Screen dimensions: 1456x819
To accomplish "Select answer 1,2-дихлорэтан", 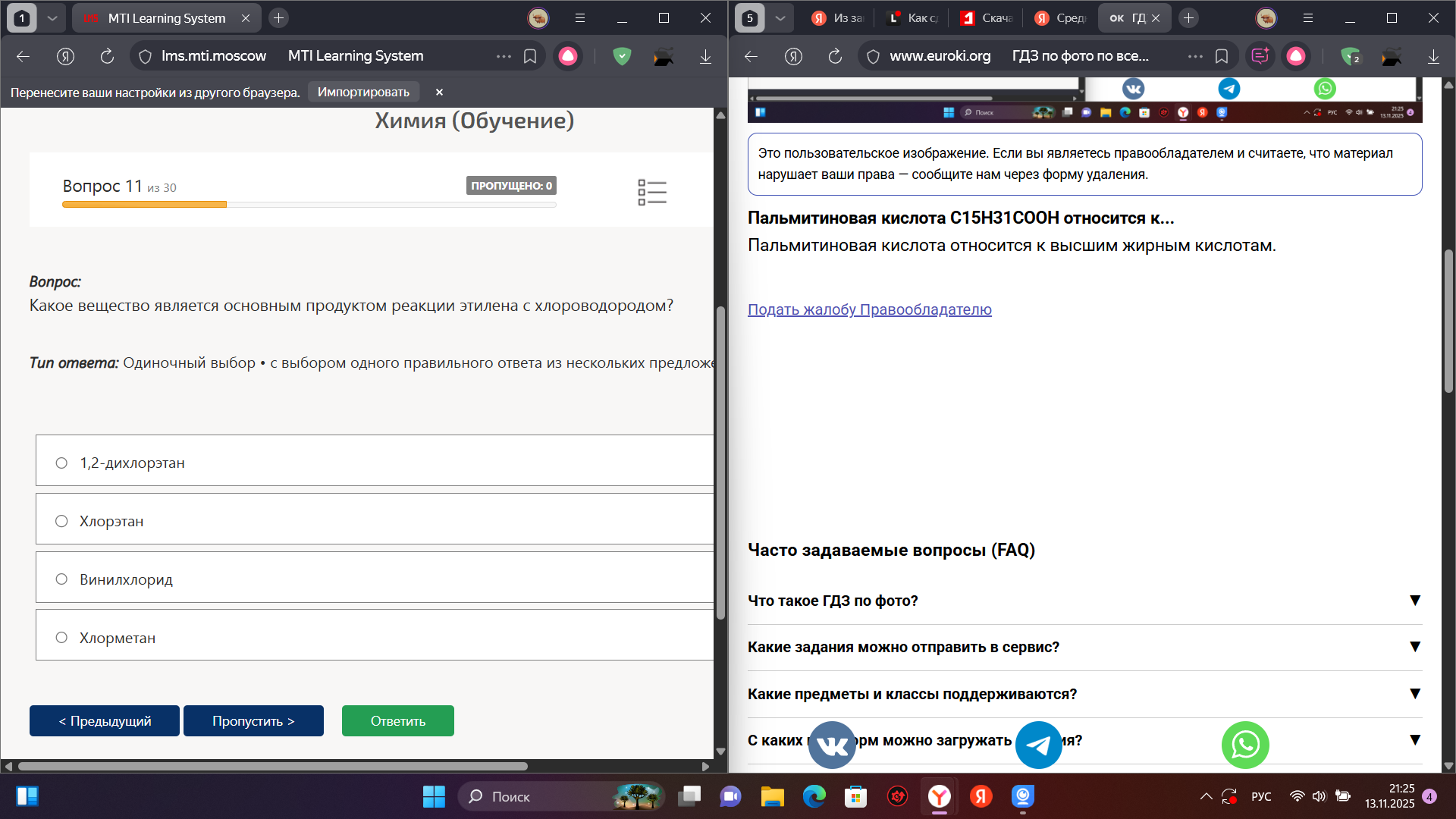I will [x=375, y=461].
